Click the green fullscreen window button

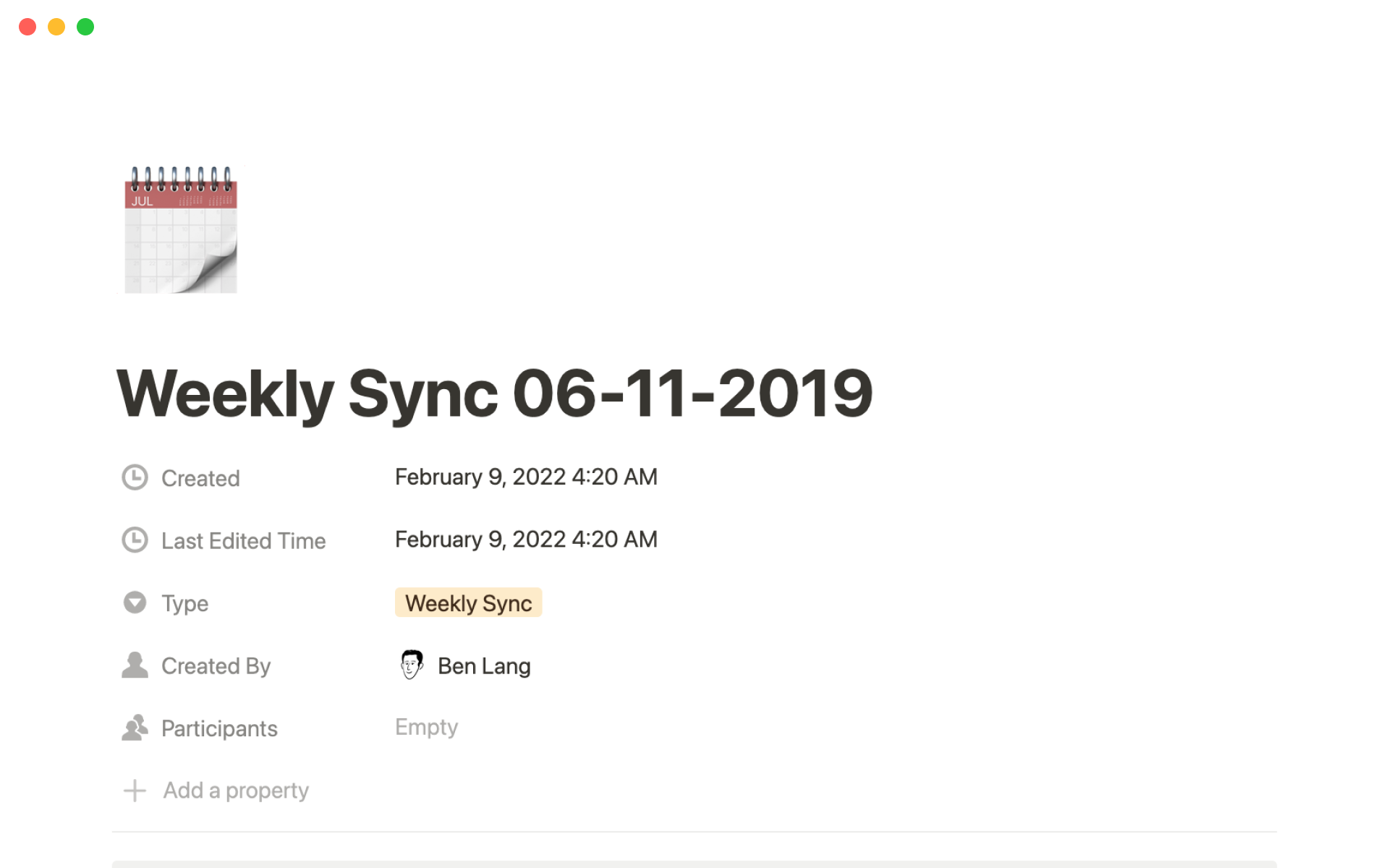pyautogui.click(x=85, y=27)
